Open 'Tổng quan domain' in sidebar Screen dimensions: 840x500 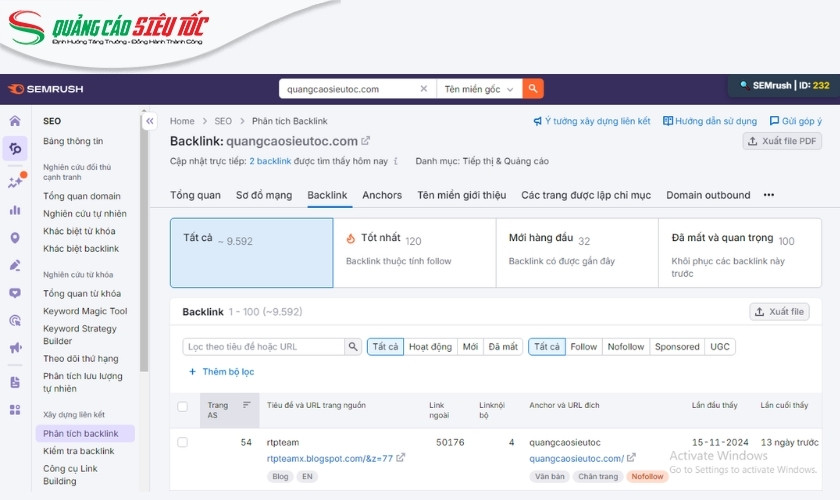coord(82,196)
